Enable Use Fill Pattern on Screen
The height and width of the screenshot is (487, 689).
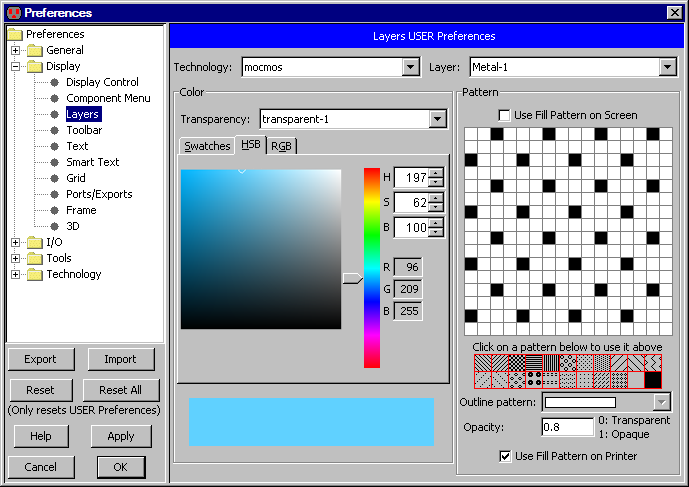(x=504, y=115)
